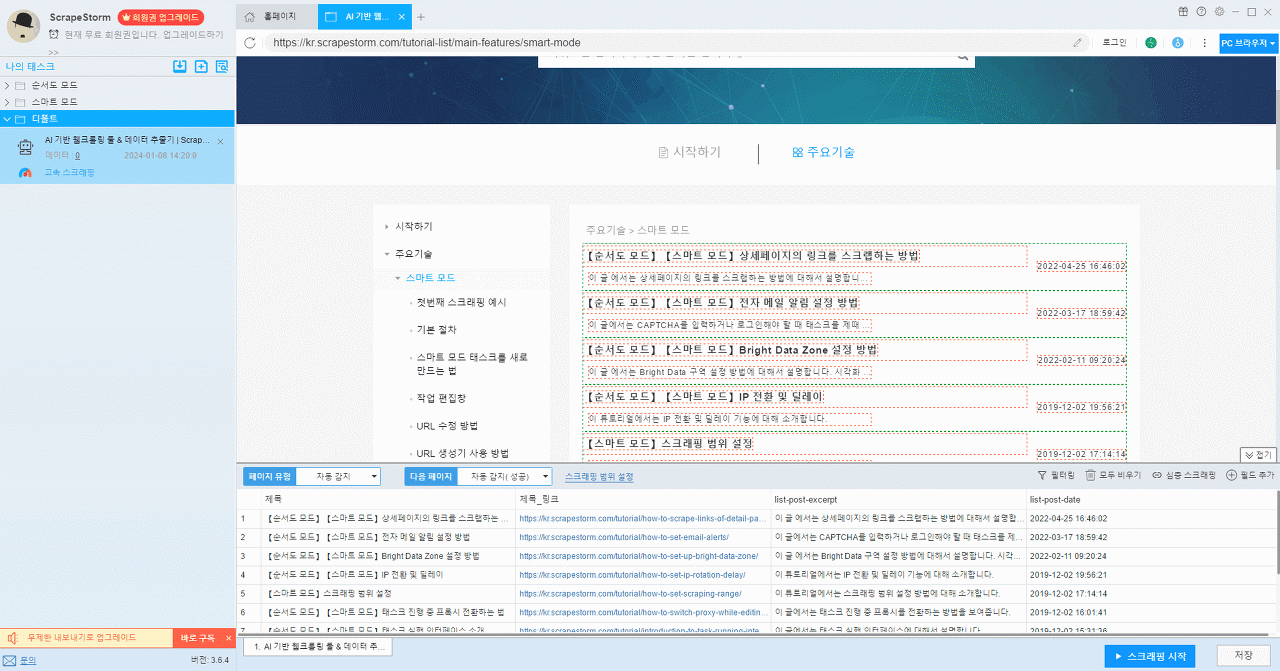Open the 다음 페이지 자동 감지(성공) dropdown
Viewport: 1280px width, 671px height.
click(x=504, y=477)
